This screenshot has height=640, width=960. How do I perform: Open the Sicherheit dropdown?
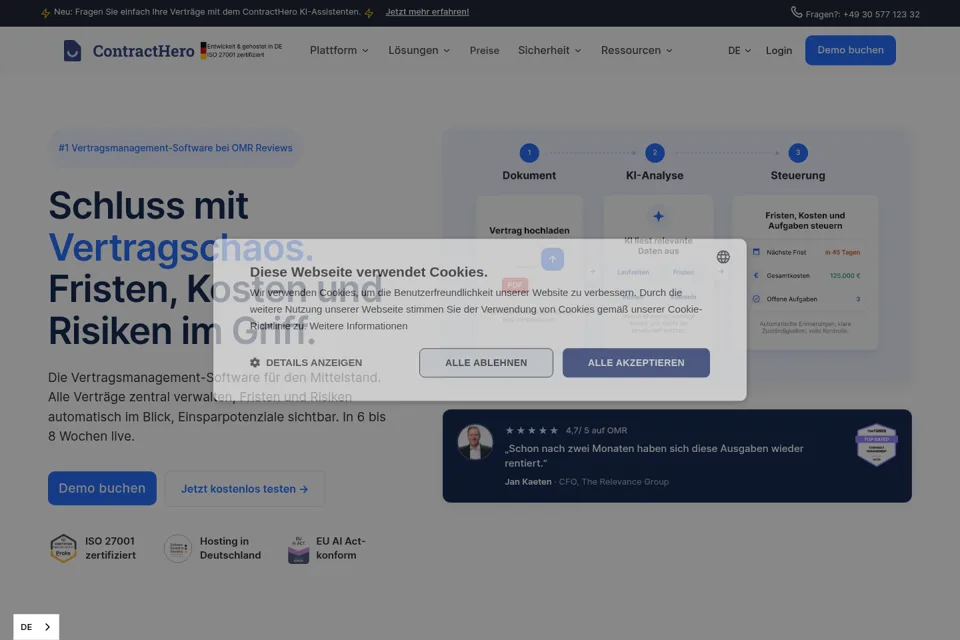[549, 50]
